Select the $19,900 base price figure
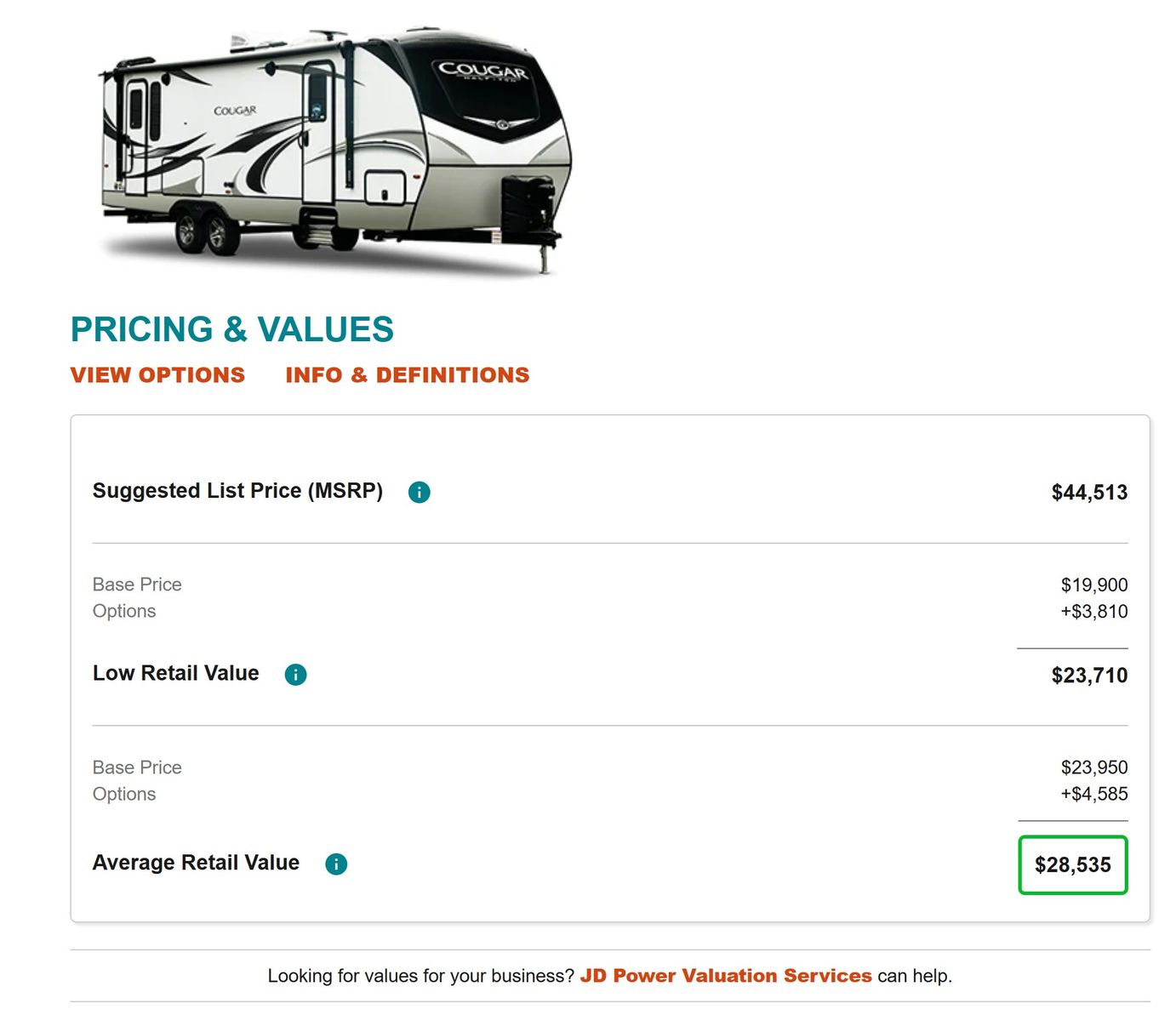This screenshot has height=1021, width=1176. 1093,585
